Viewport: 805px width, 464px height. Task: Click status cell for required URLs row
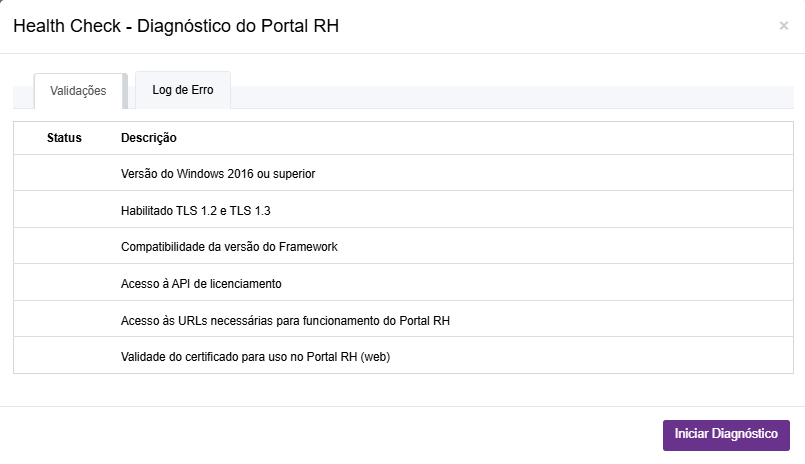tap(64, 320)
